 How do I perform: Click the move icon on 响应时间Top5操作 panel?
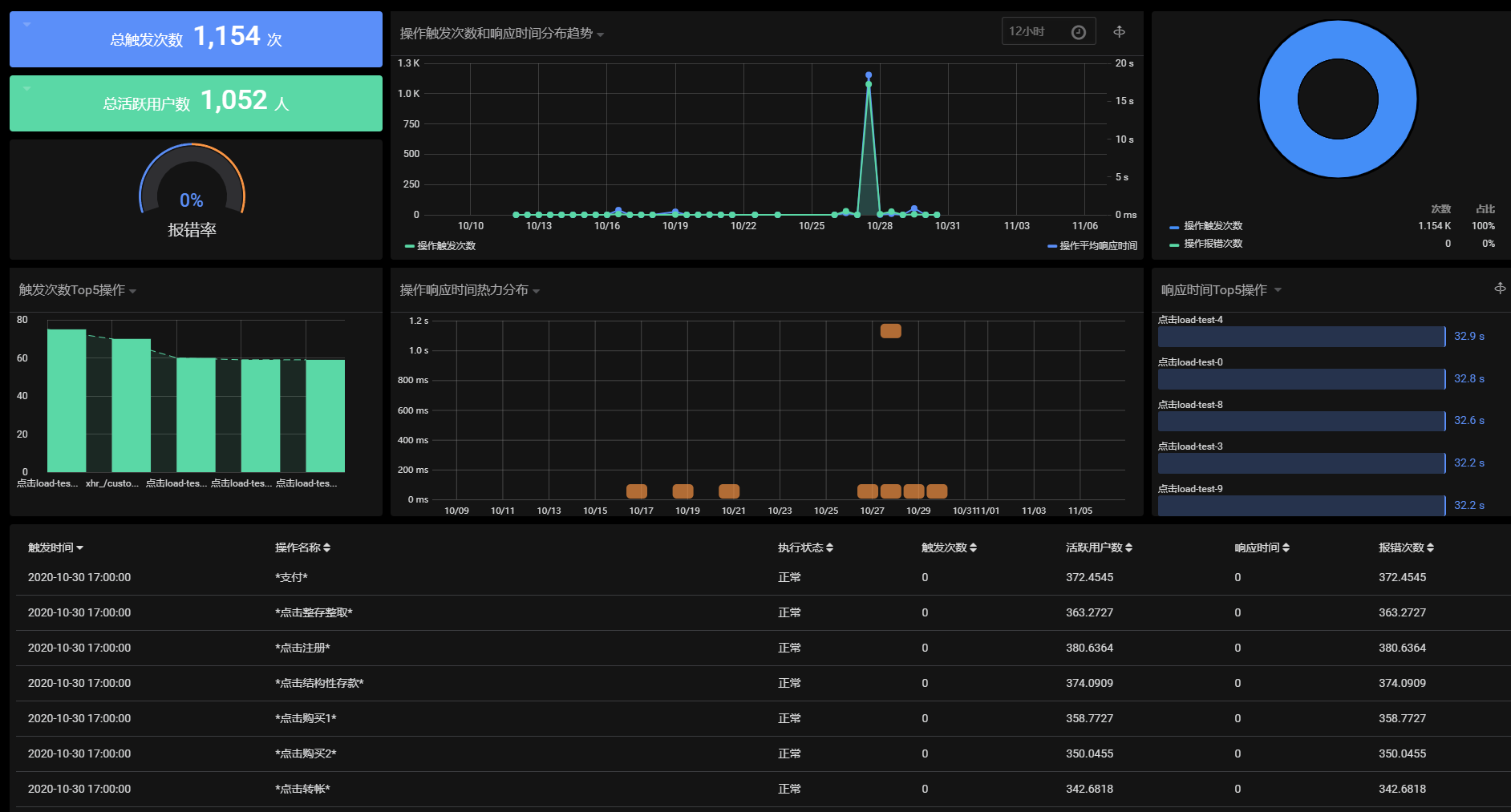tap(1500, 289)
